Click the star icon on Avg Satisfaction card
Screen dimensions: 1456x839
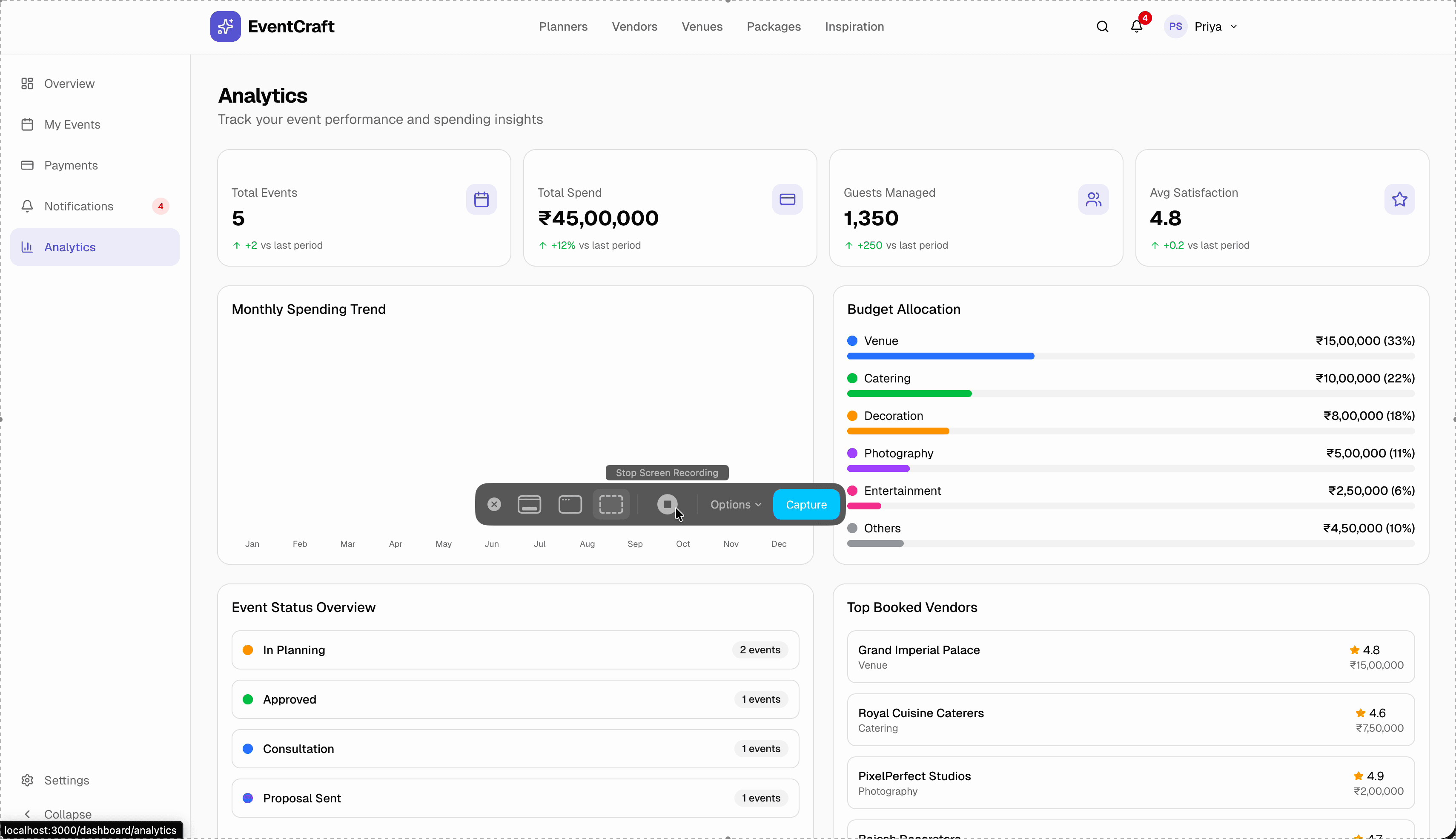[1399, 199]
